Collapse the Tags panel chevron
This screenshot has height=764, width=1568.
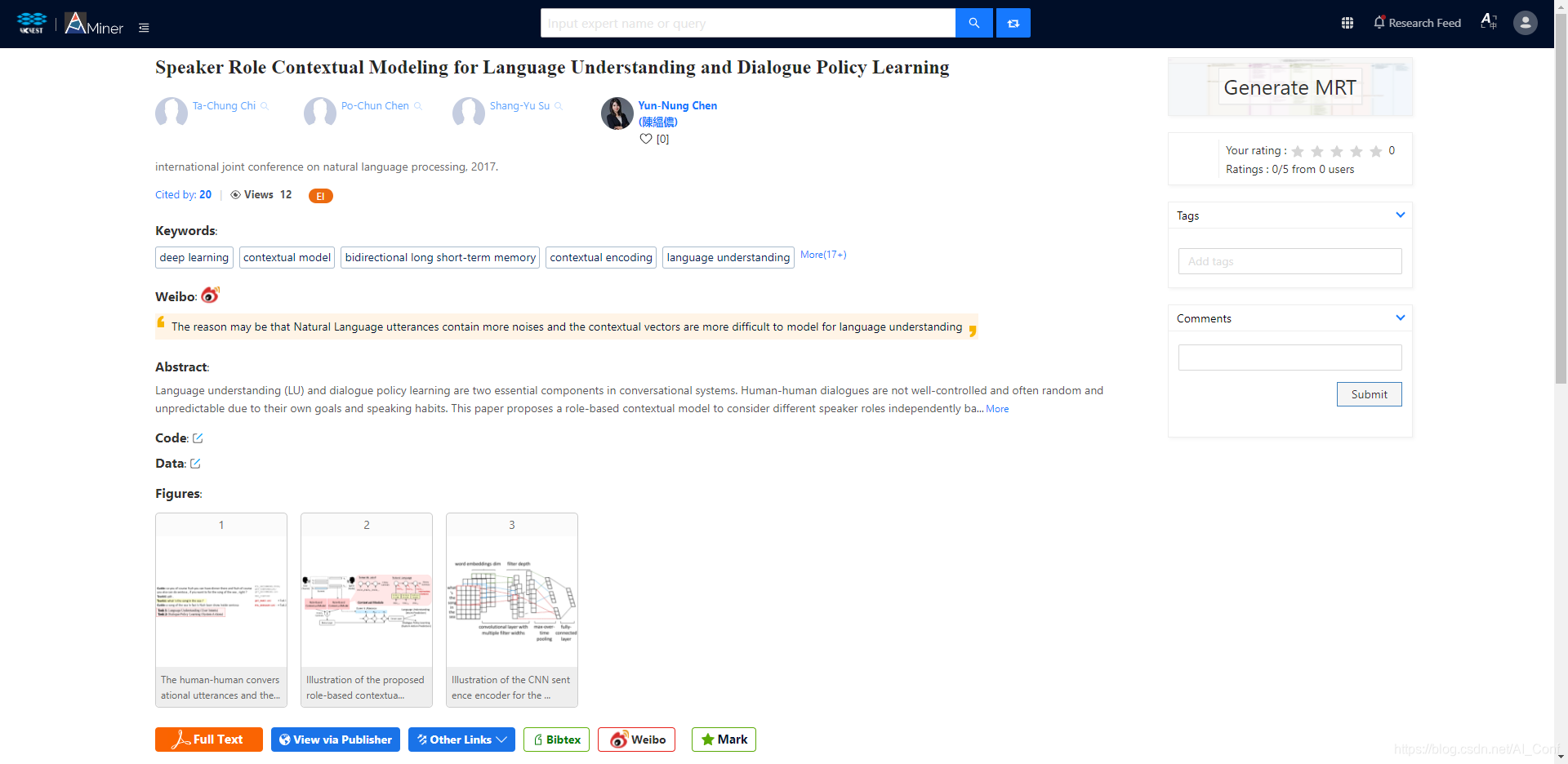1401,215
